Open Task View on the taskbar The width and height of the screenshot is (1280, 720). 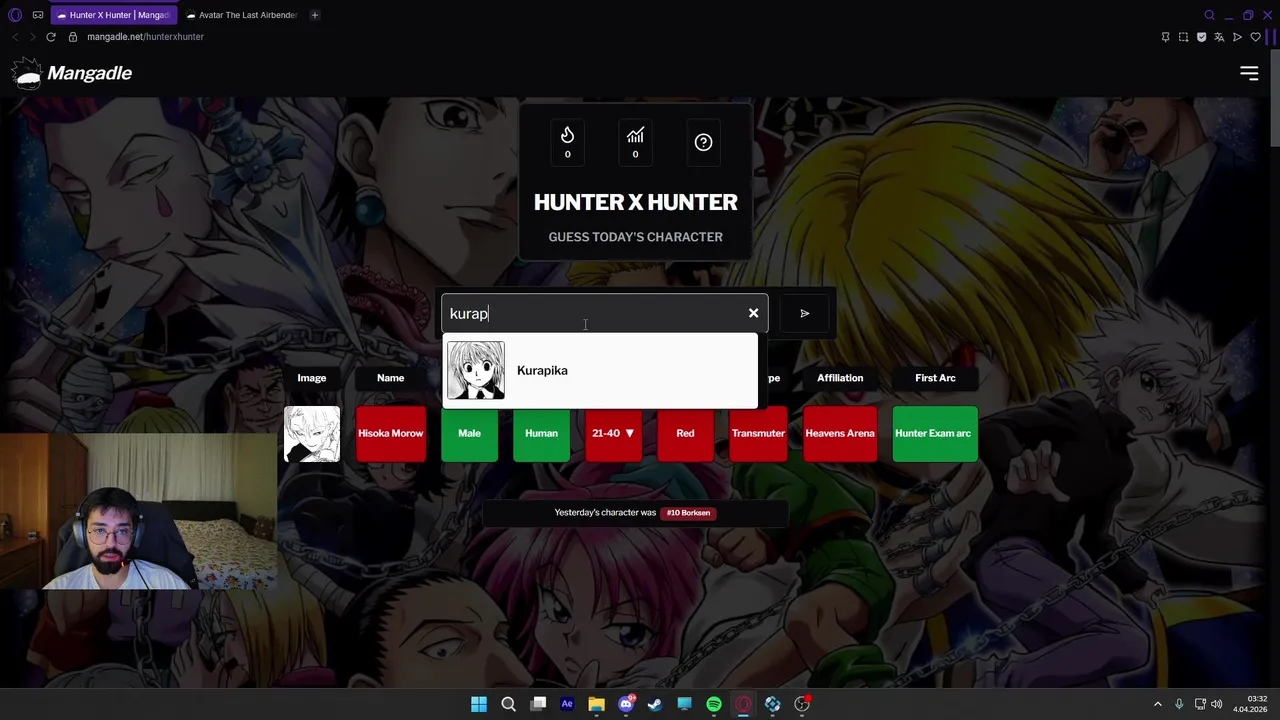click(538, 704)
